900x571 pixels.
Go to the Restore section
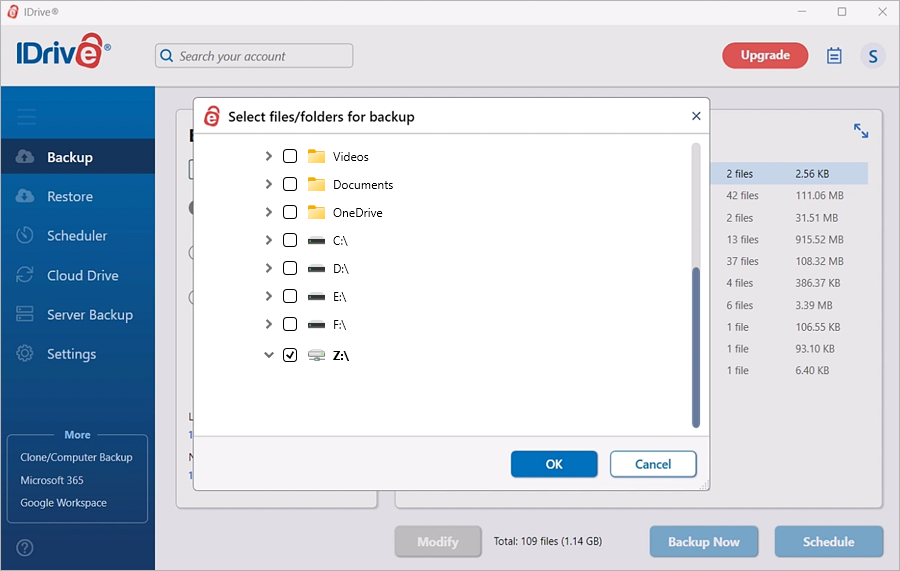tap(78, 196)
